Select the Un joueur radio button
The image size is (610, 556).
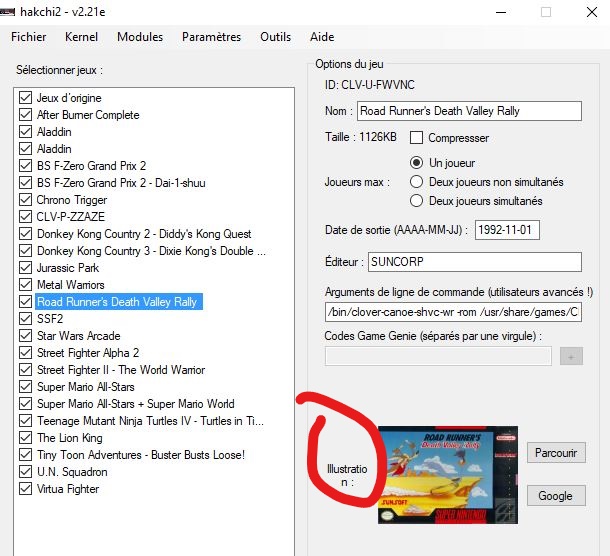pyautogui.click(x=416, y=163)
